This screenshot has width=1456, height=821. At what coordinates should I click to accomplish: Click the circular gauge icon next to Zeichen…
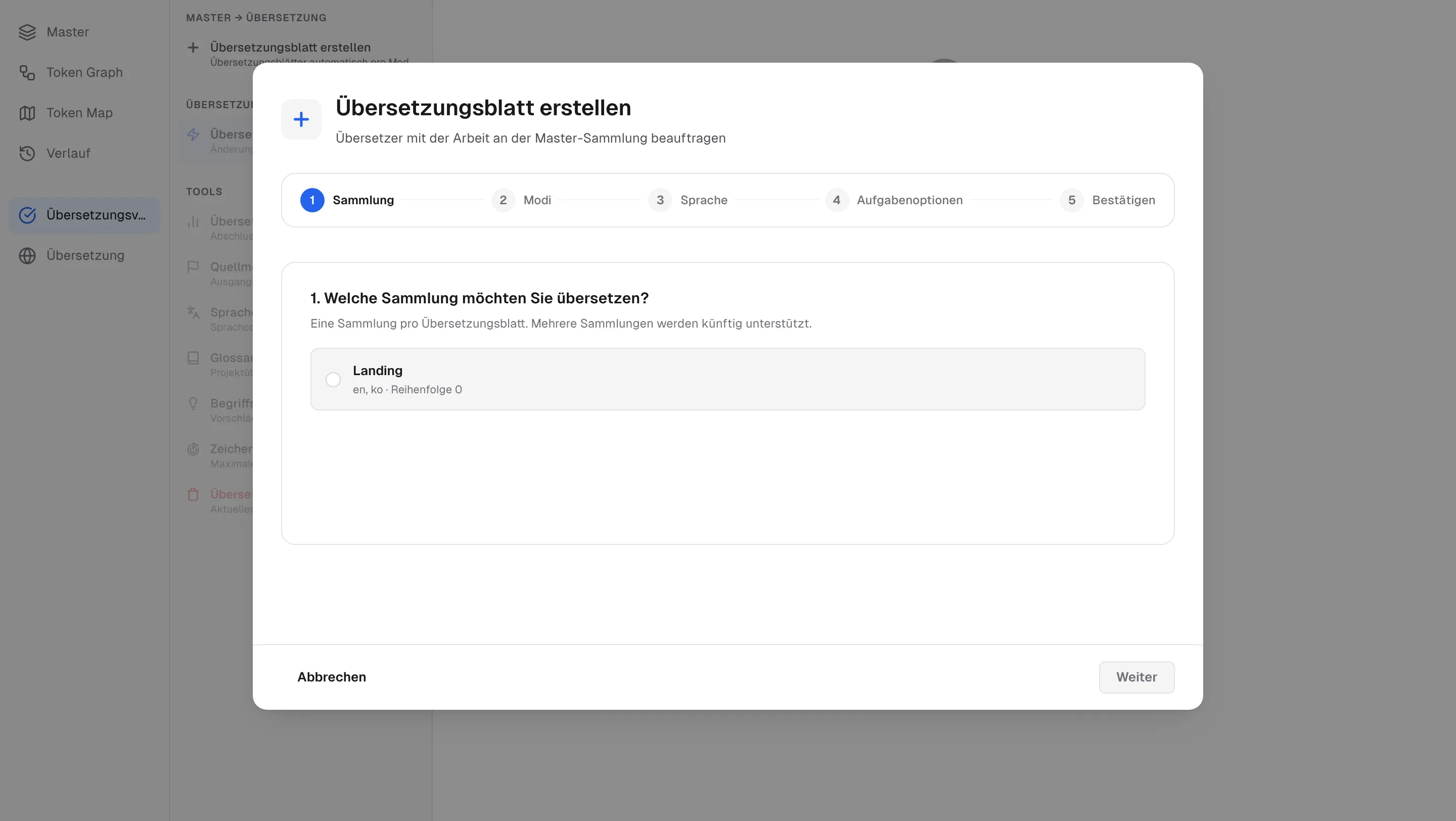coord(193,449)
